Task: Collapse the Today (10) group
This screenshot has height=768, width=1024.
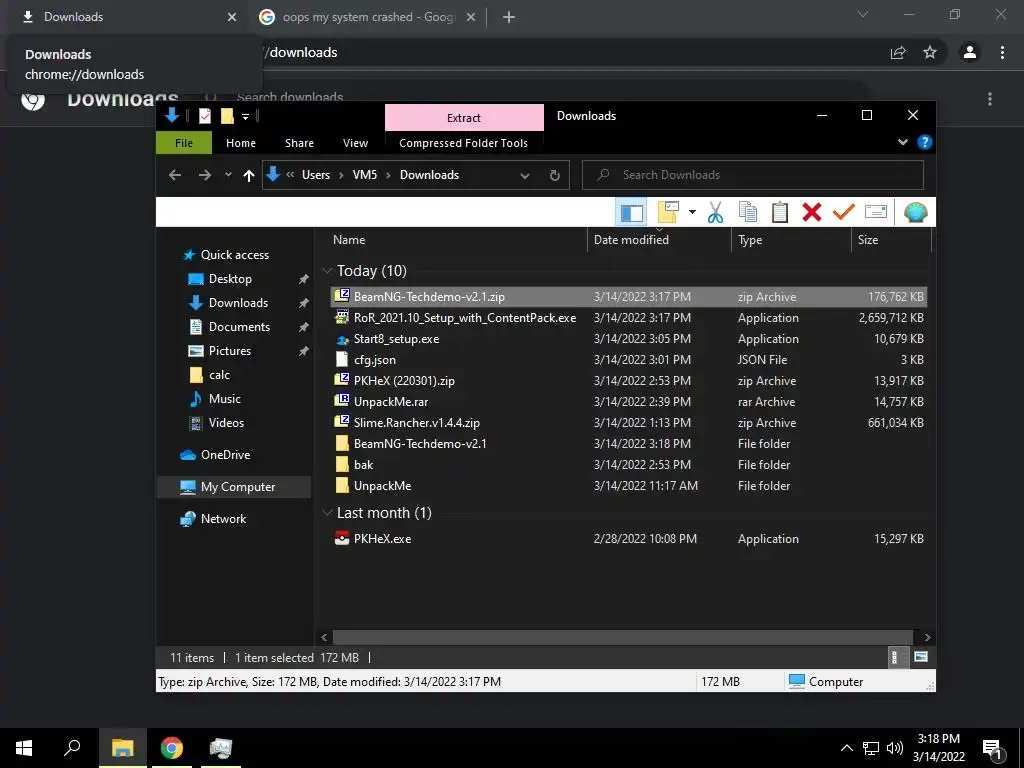Action: click(328, 271)
